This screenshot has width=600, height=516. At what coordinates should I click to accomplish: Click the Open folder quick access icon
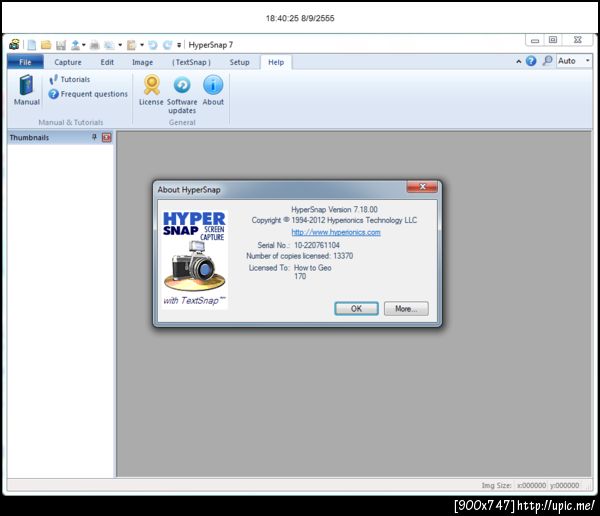(x=46, y=45)
